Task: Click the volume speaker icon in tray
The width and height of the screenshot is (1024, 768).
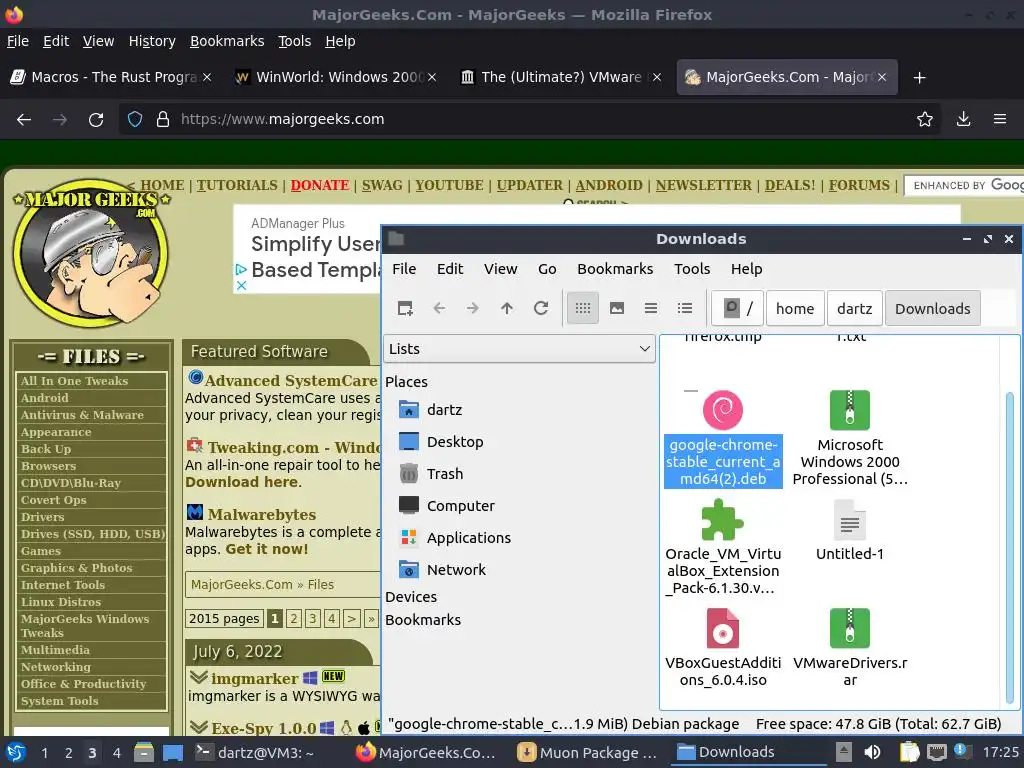Action: [872, 752]
